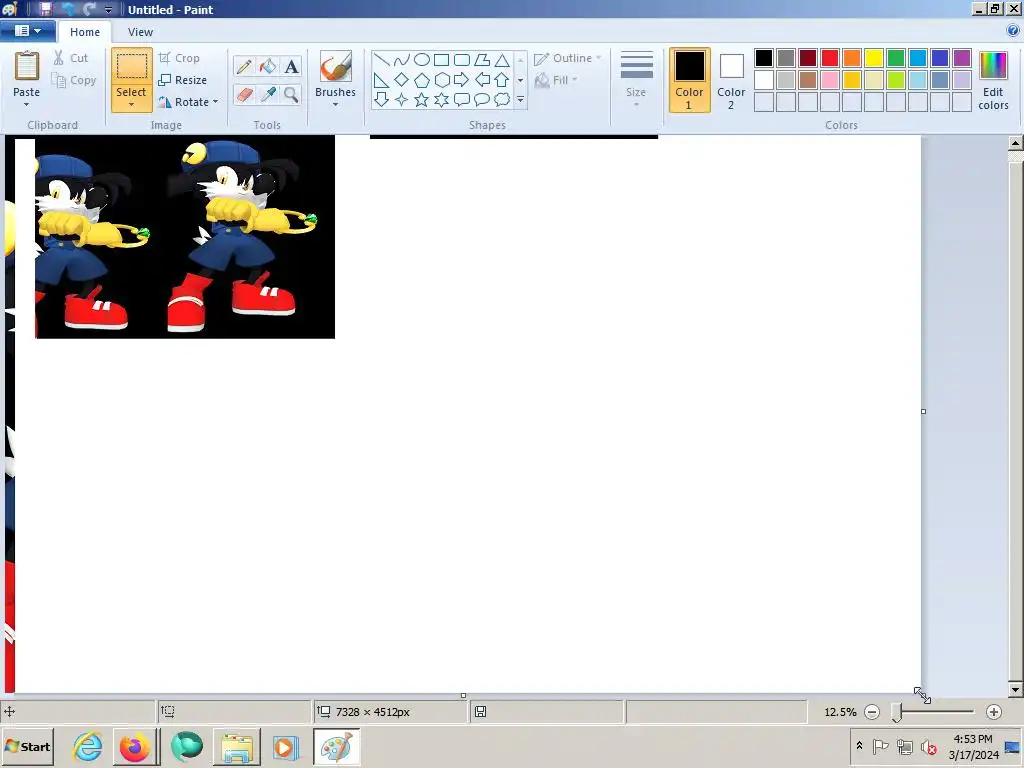This screenshot has width=1024, height=768.
Task: Choose the Hexagon shape
Action: 441,80
